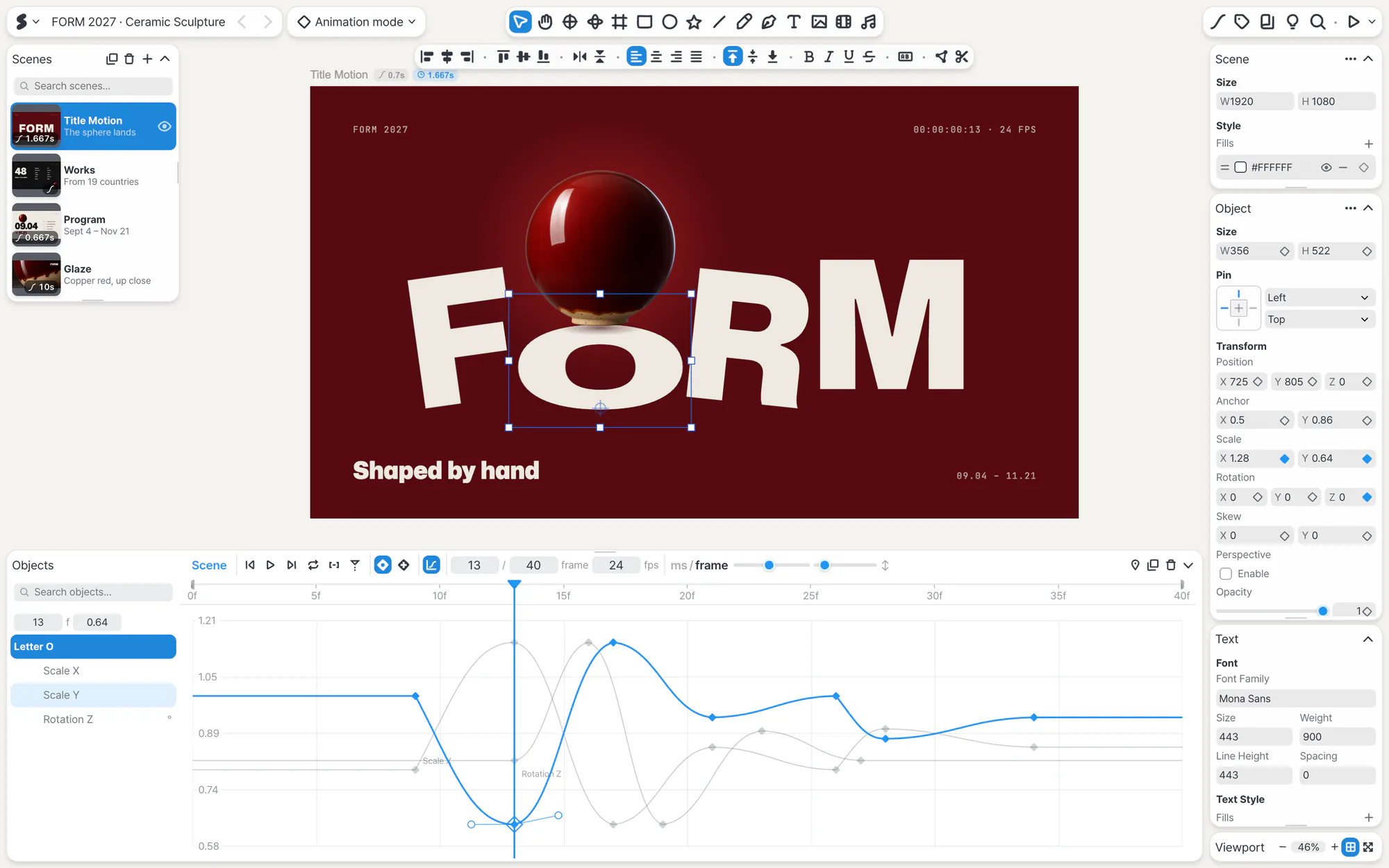Toggle italic text formatting

tap(829, 57)
